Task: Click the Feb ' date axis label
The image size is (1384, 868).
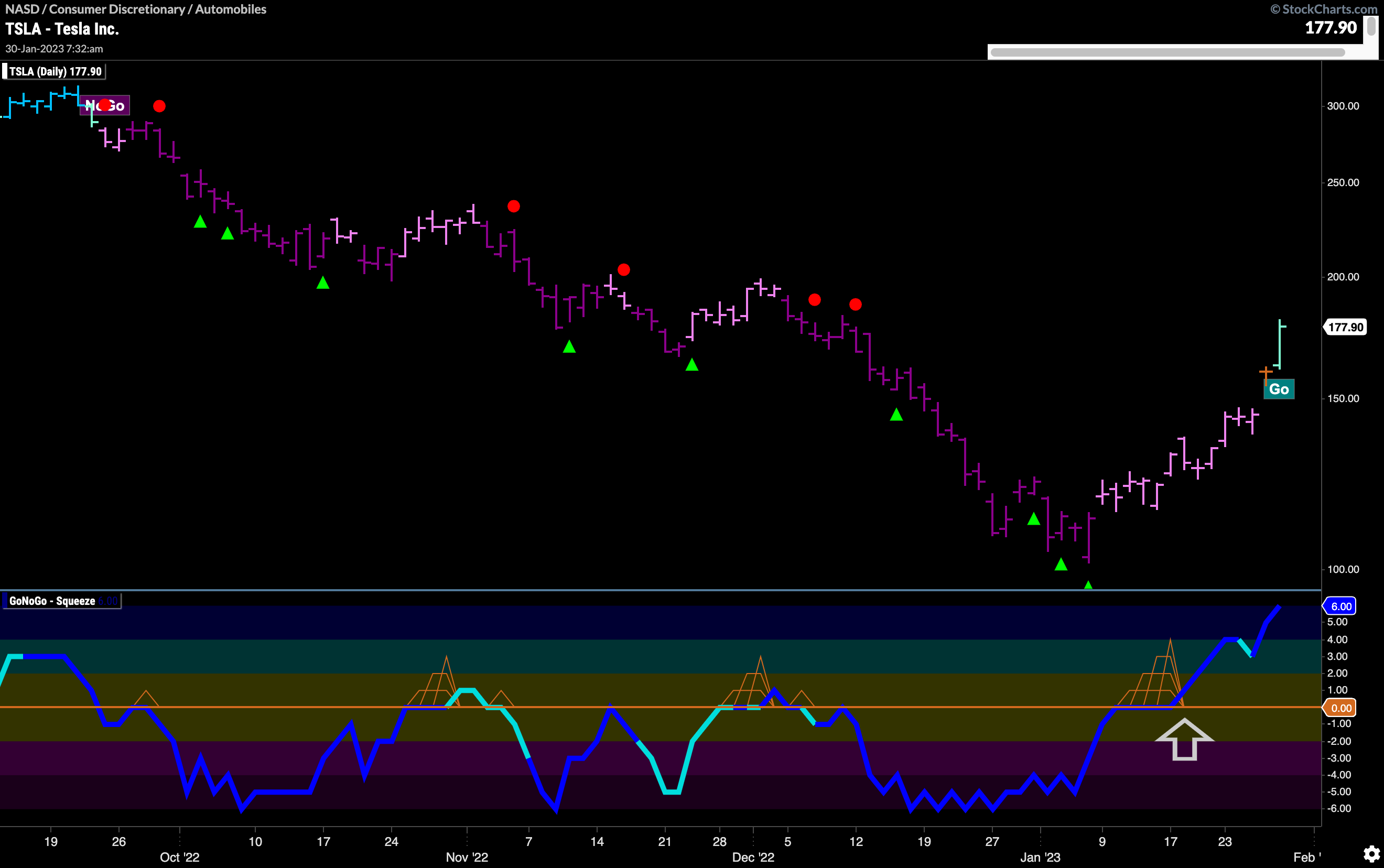Action: point(1307,857)
